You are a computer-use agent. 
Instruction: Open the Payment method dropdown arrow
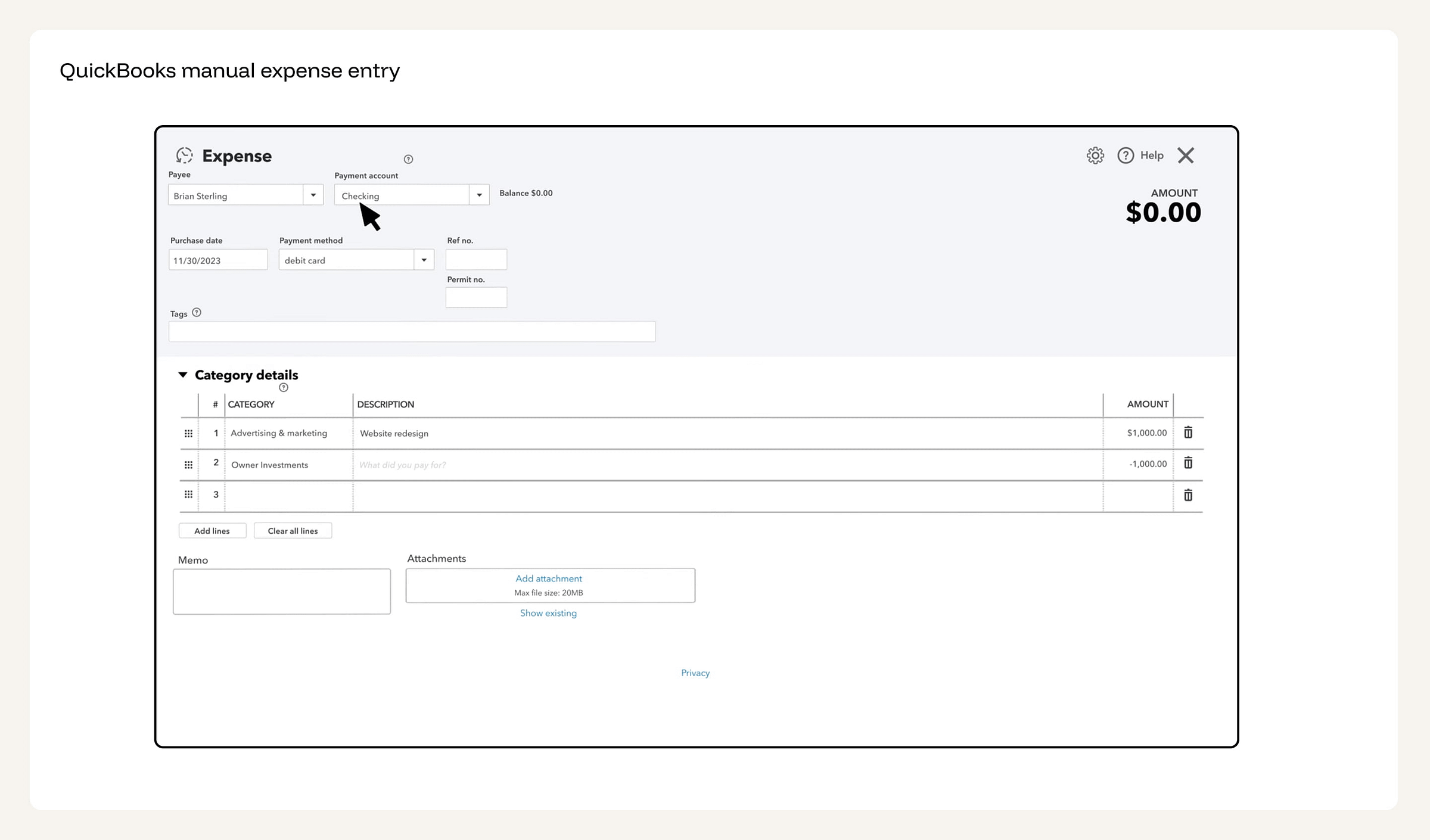[424, 260]
